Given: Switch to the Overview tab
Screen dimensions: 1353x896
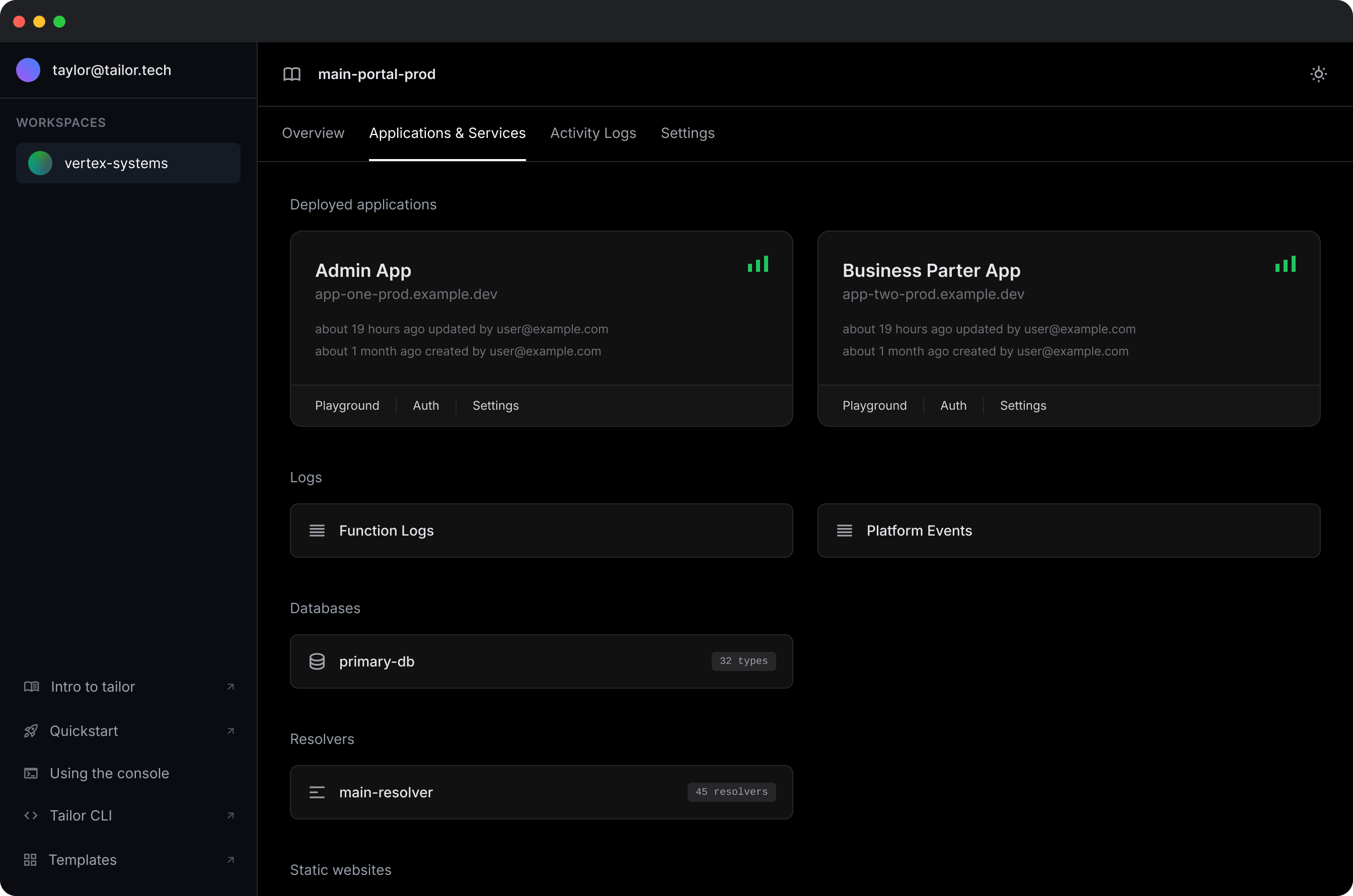Looking at the screenshot, I should pyautogui.click(x=313, y=133).
